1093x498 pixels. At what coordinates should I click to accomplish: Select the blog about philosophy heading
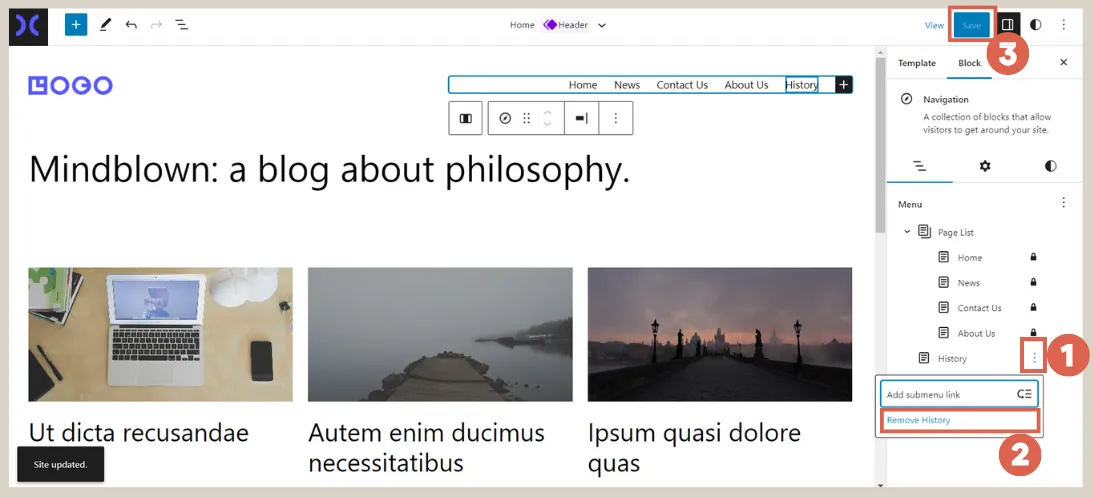click(330, 169)
